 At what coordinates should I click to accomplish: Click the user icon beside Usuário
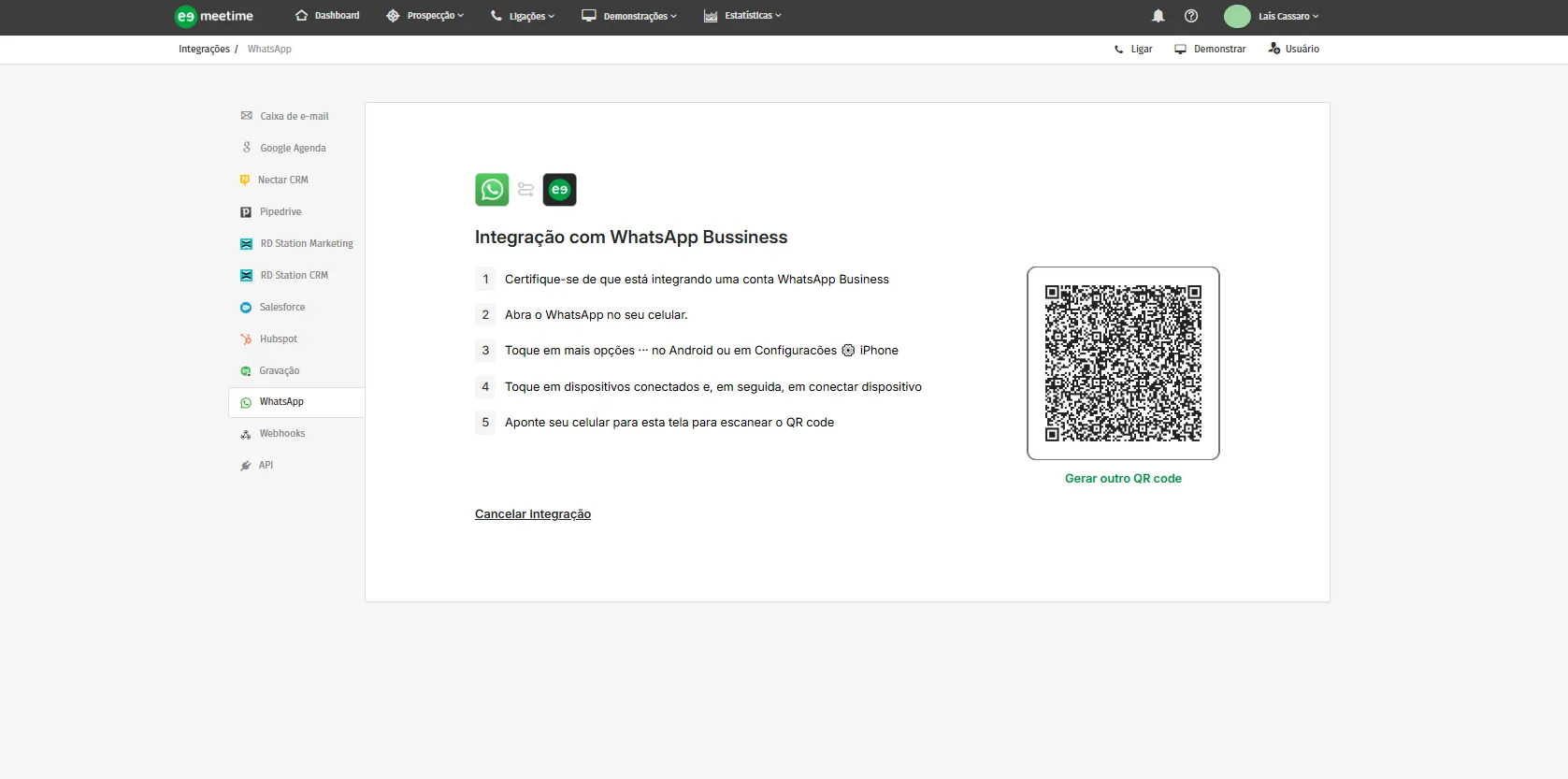(1273, 49)
